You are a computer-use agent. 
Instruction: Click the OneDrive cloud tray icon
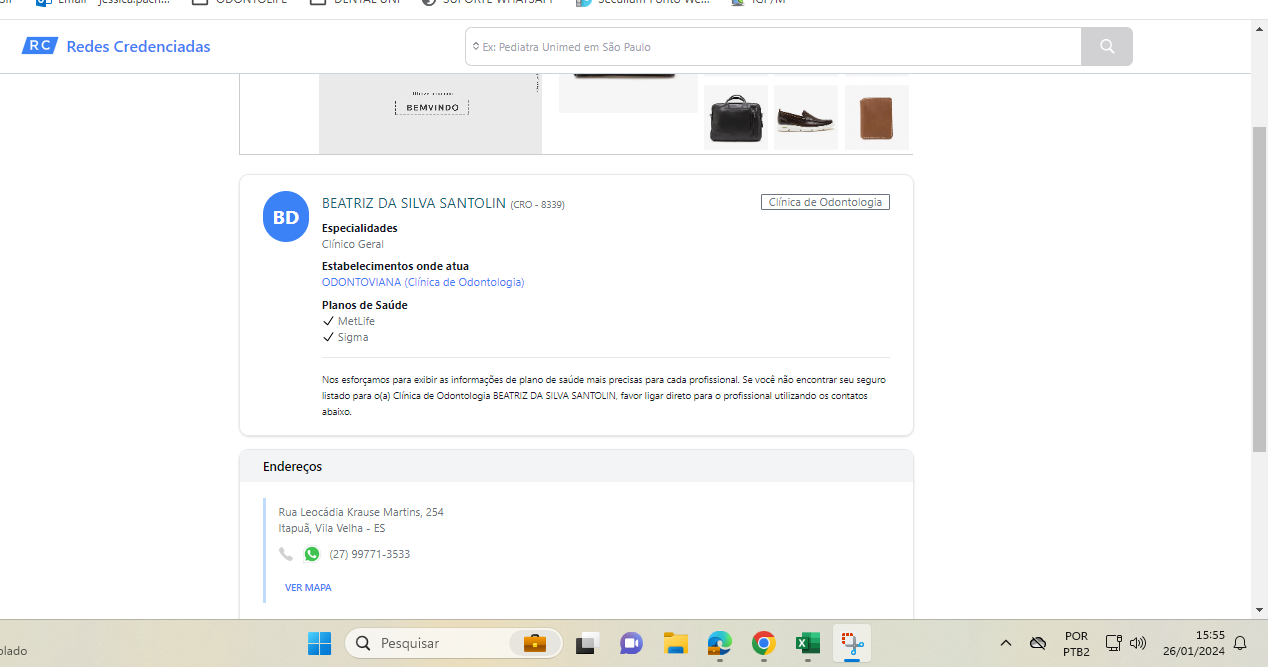[x=1038, y=643]
